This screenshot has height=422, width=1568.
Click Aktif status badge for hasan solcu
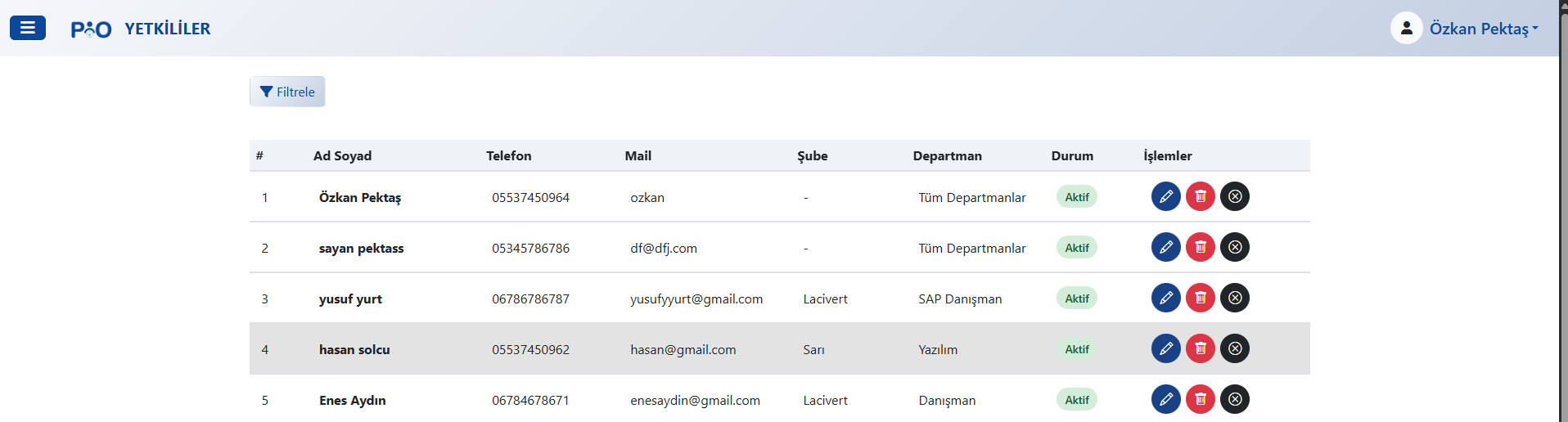tap(1076, 349)
